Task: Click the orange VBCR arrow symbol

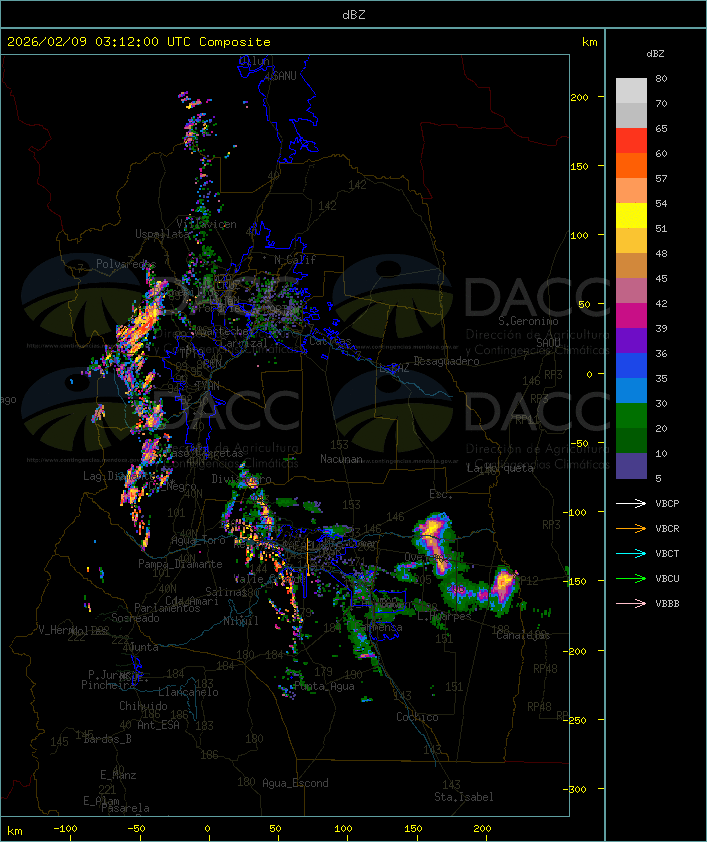Action: [x=631, y=529]
